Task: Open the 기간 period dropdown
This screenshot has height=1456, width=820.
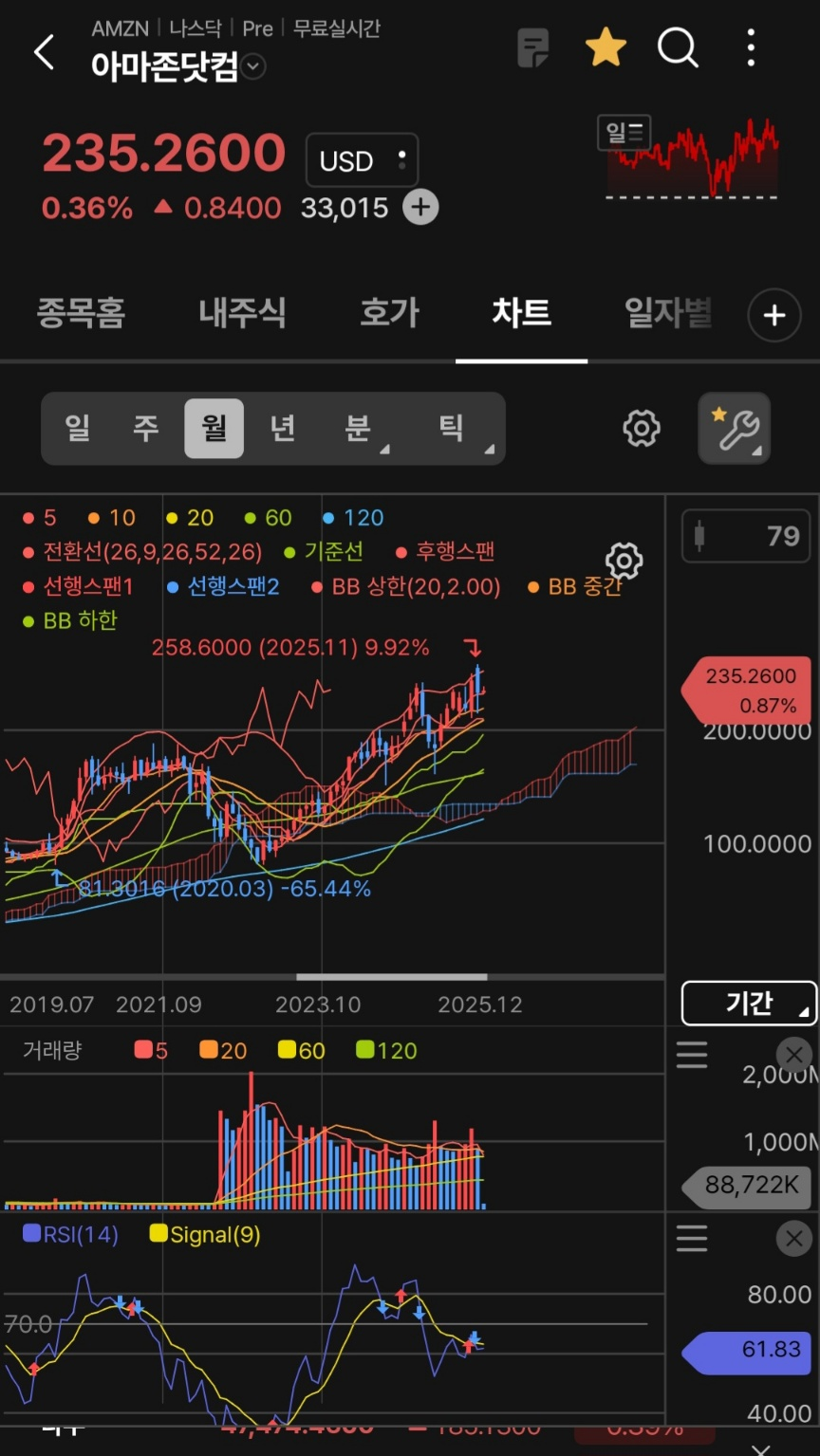Action: tap(750, 1003)
